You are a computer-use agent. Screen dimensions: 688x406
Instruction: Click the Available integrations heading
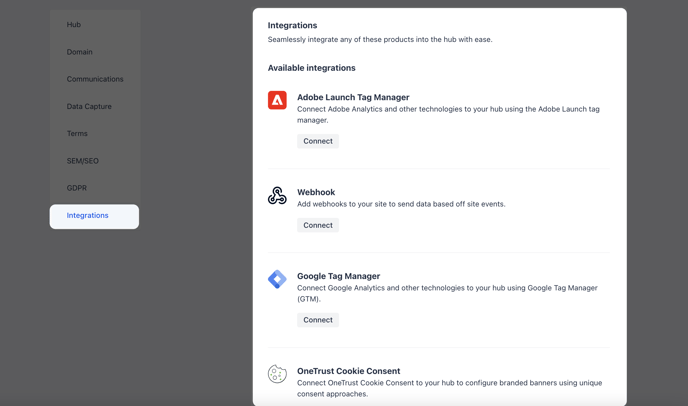click(312, 68)
